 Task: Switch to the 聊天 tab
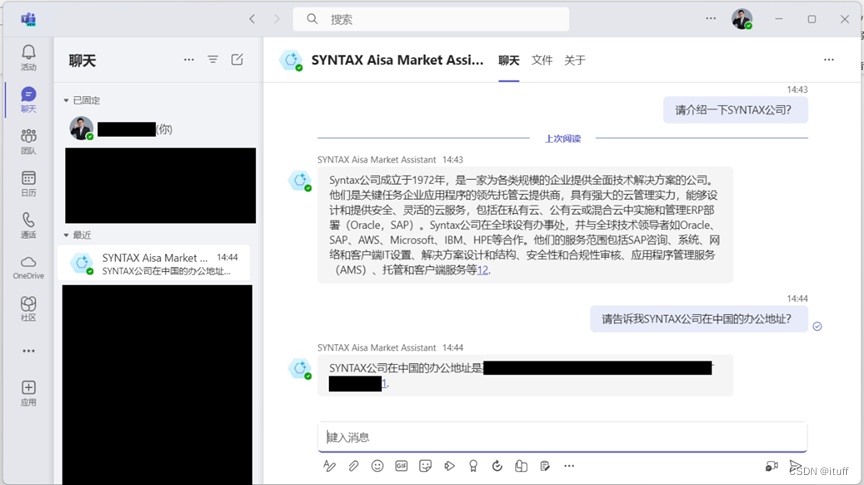[509, 60]
